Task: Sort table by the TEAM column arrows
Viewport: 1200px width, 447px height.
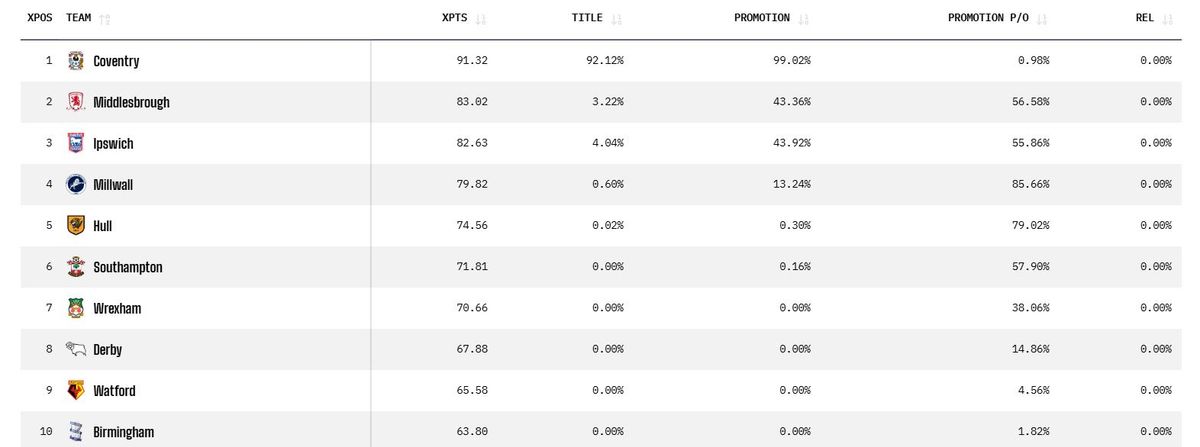Action: click(105, 19)
